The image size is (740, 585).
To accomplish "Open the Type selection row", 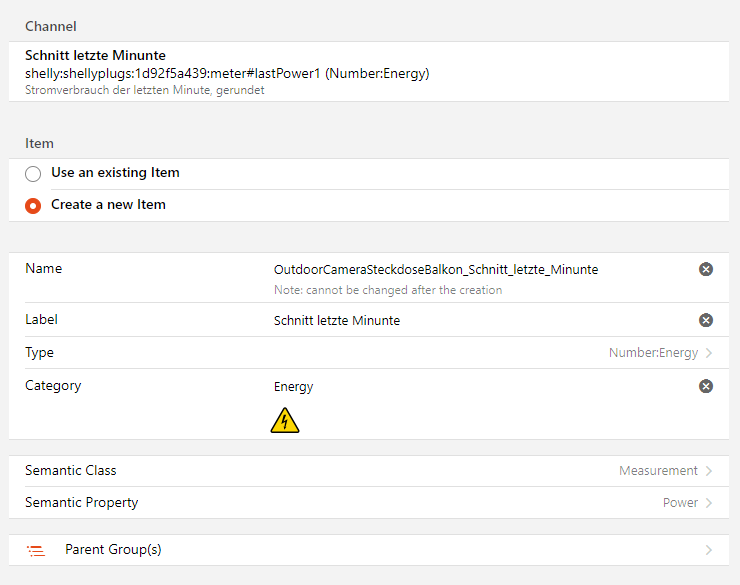I will 370,353.
